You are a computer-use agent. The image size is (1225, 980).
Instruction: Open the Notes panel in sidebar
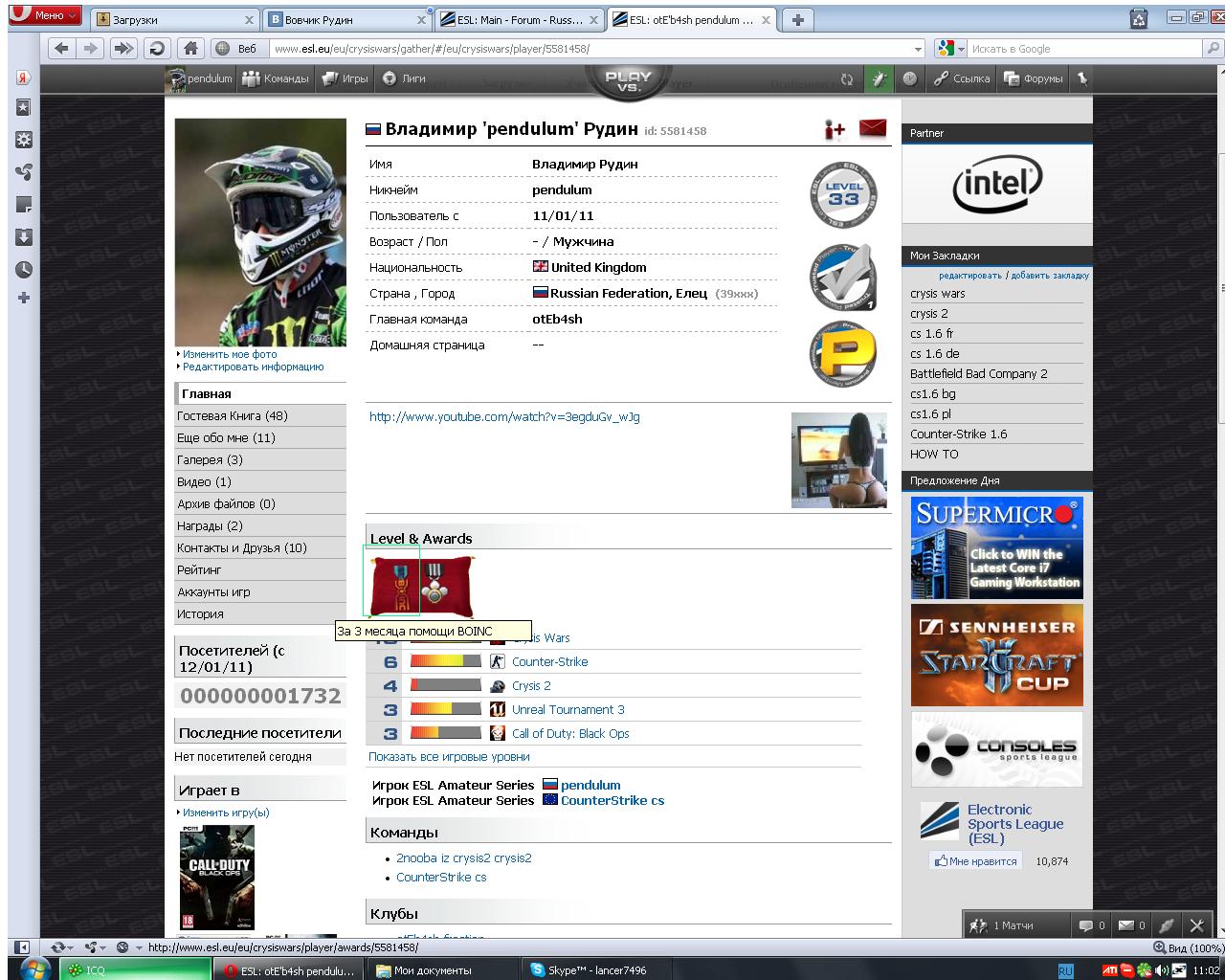(x=24, y=205)
